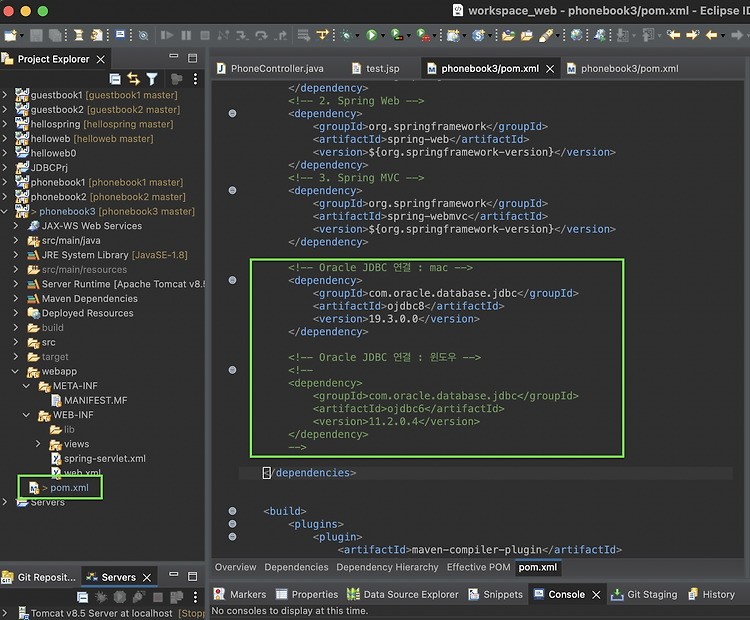Toggle Link with Editor in Project Explorer
Screen dimensions: 750x620
click(x=133, y=79)
